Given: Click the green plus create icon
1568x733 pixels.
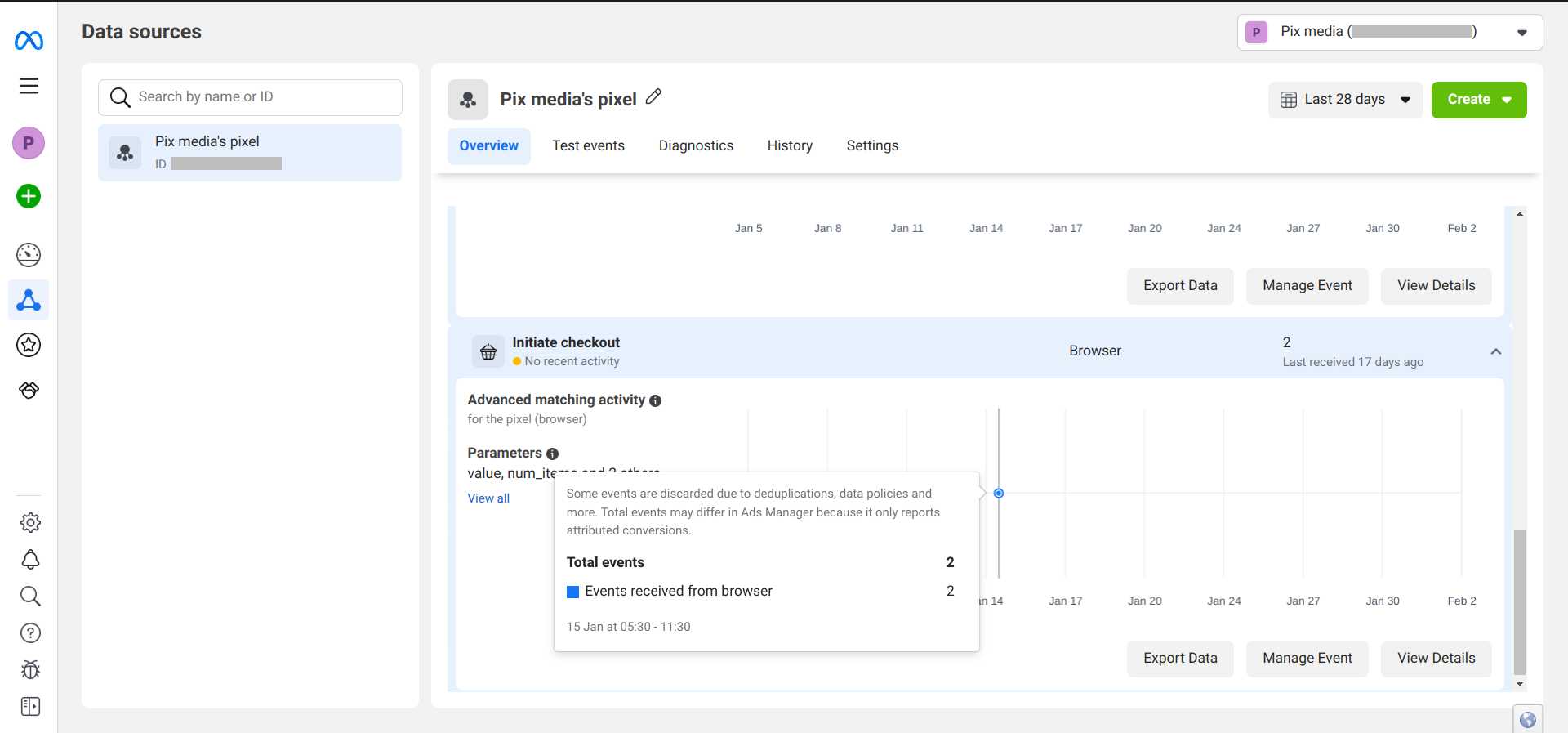Looking at the screenshot, I should [x=29, y=196].
